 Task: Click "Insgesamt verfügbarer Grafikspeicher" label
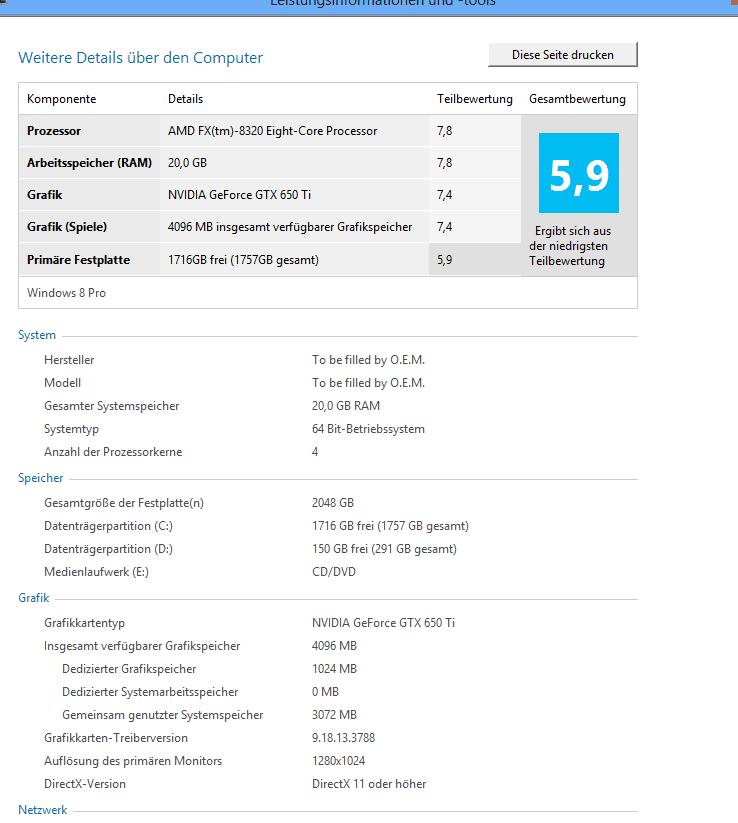point(142,646)
